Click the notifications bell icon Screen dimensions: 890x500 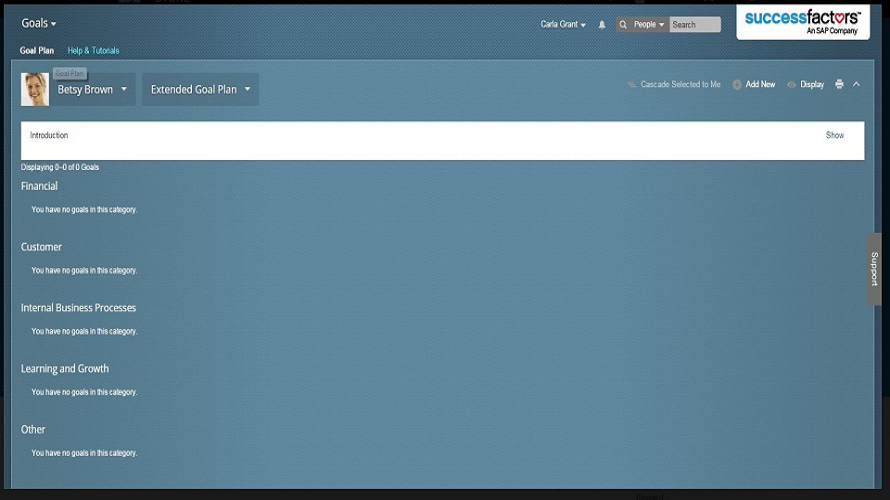point(602,25)
